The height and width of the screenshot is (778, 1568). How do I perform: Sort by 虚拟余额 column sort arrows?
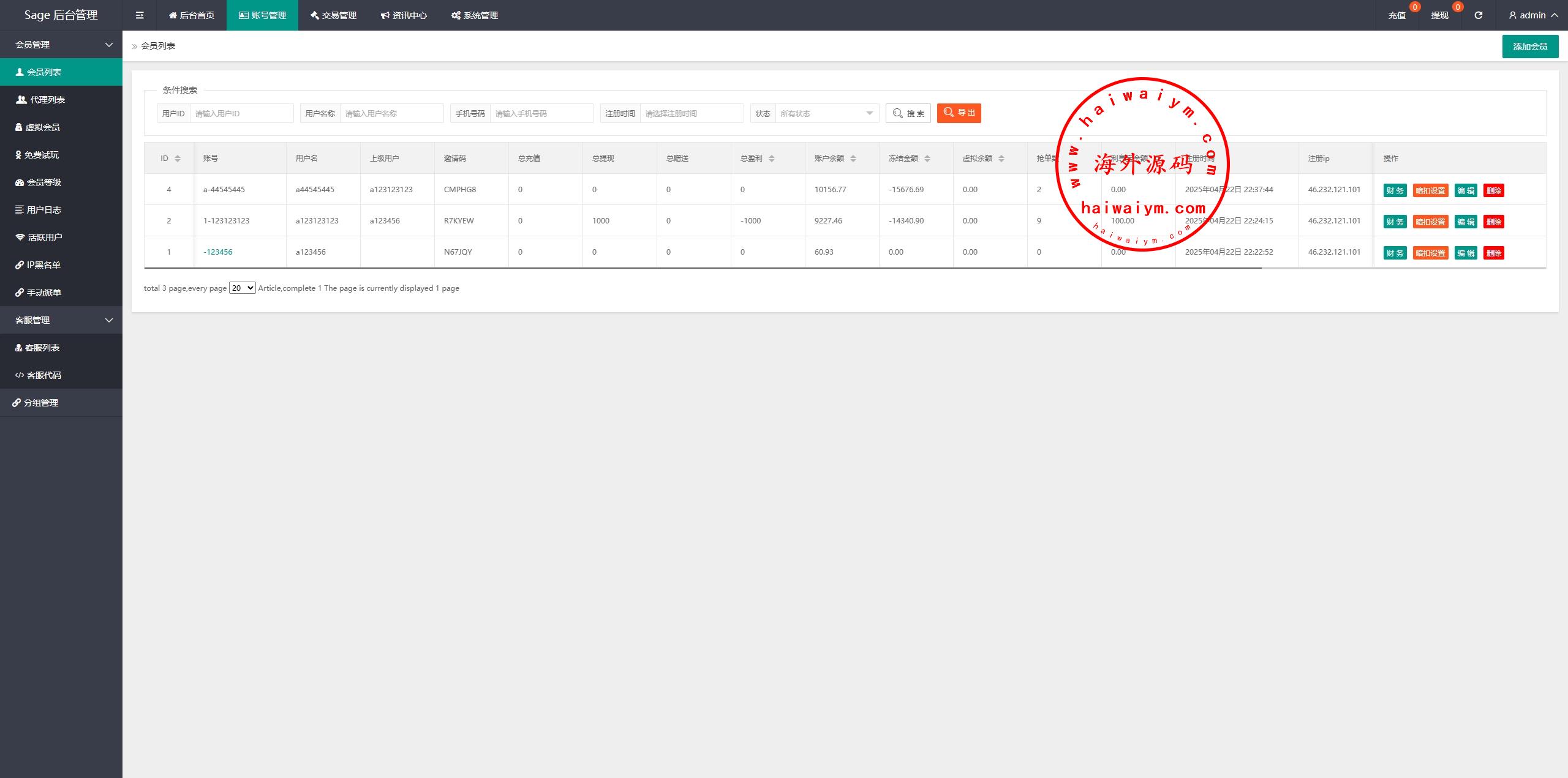(x=1001, y=159)
